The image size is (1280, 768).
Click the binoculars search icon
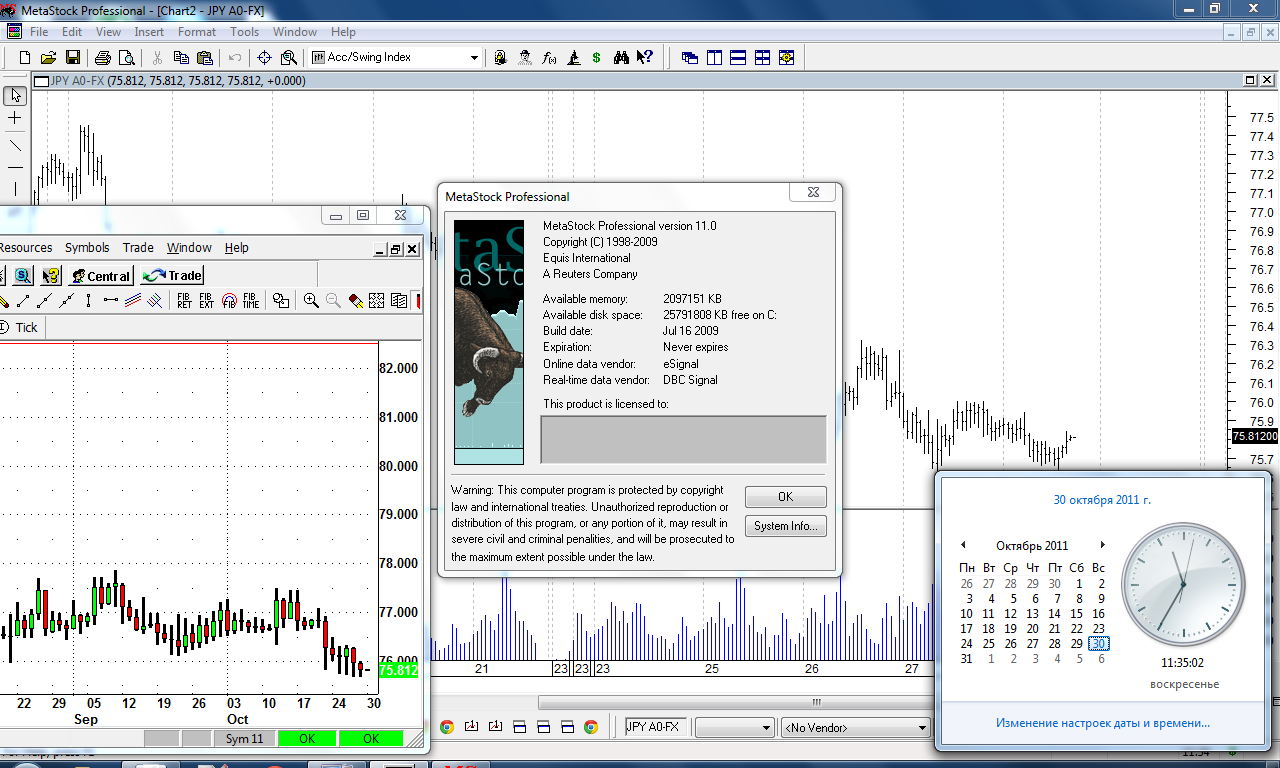coord(621,58)
